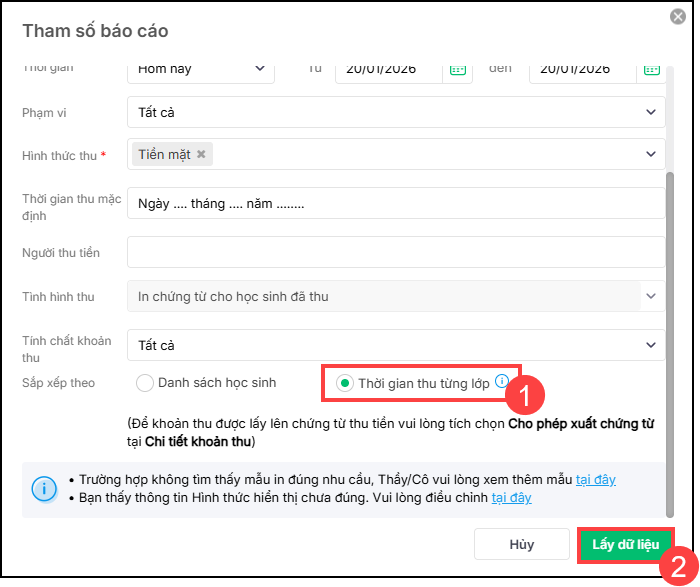Remove the Tiền mặt tag
Screen dimensions: 700x587
[x=201, y=154]
